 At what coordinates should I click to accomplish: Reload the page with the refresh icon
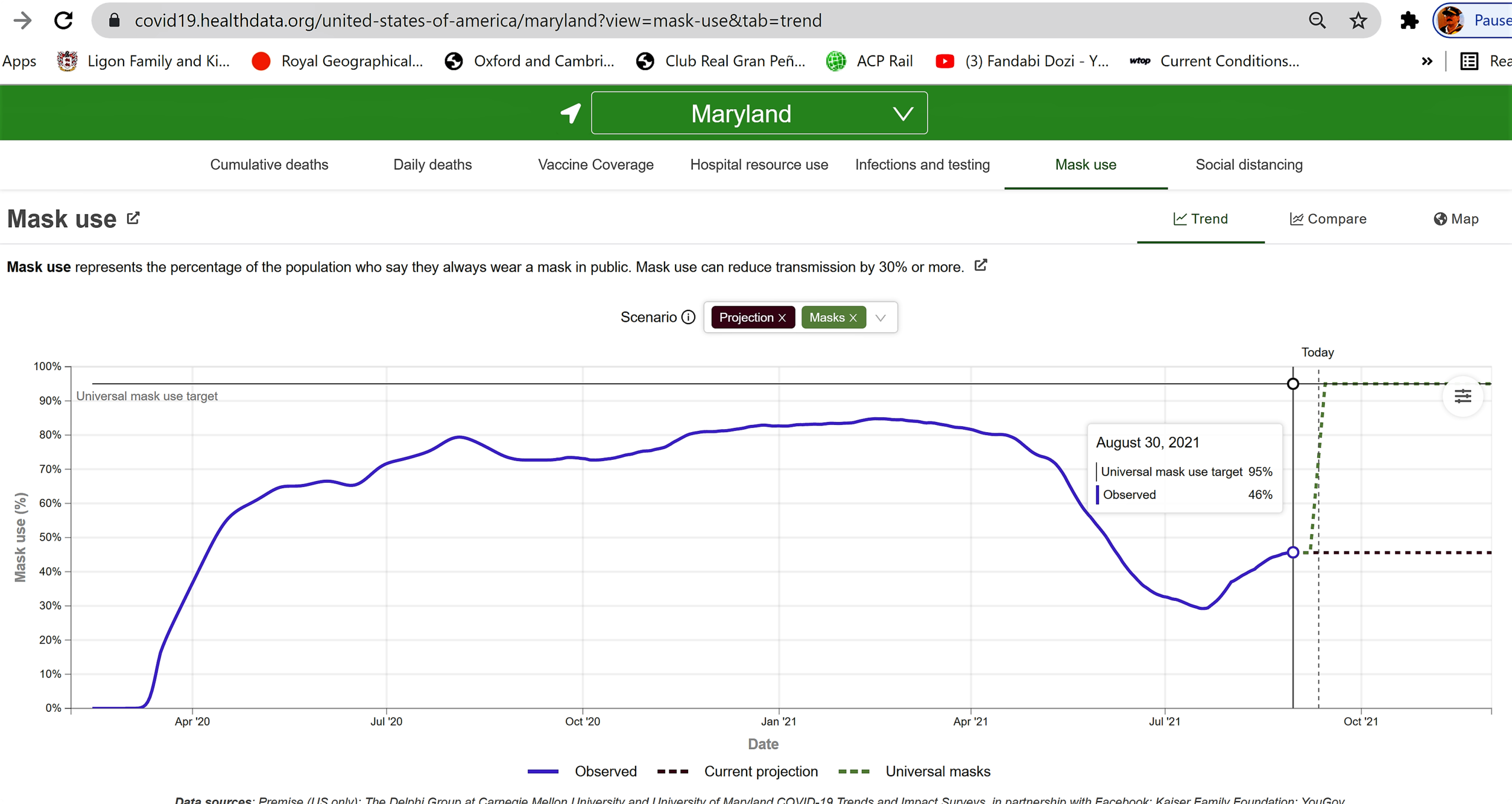click(x=63, y=21)
